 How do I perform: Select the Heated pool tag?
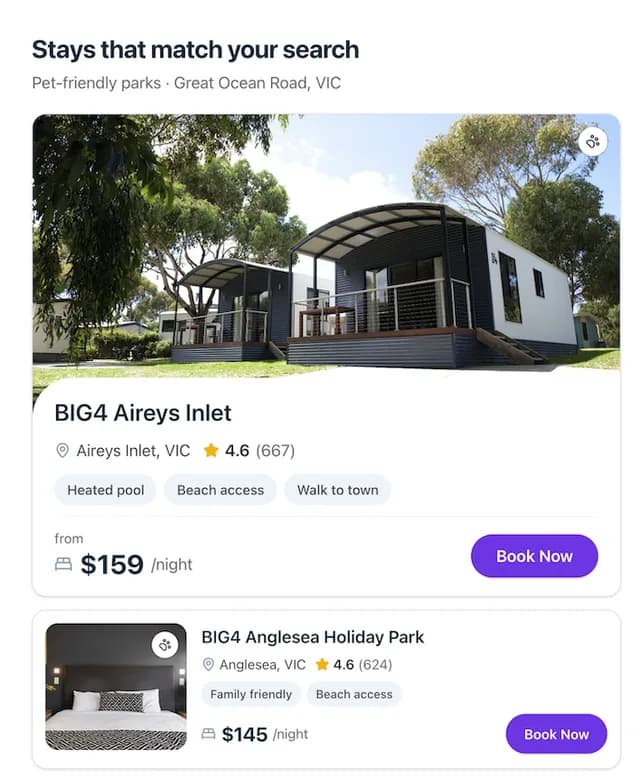coord(105,490)
